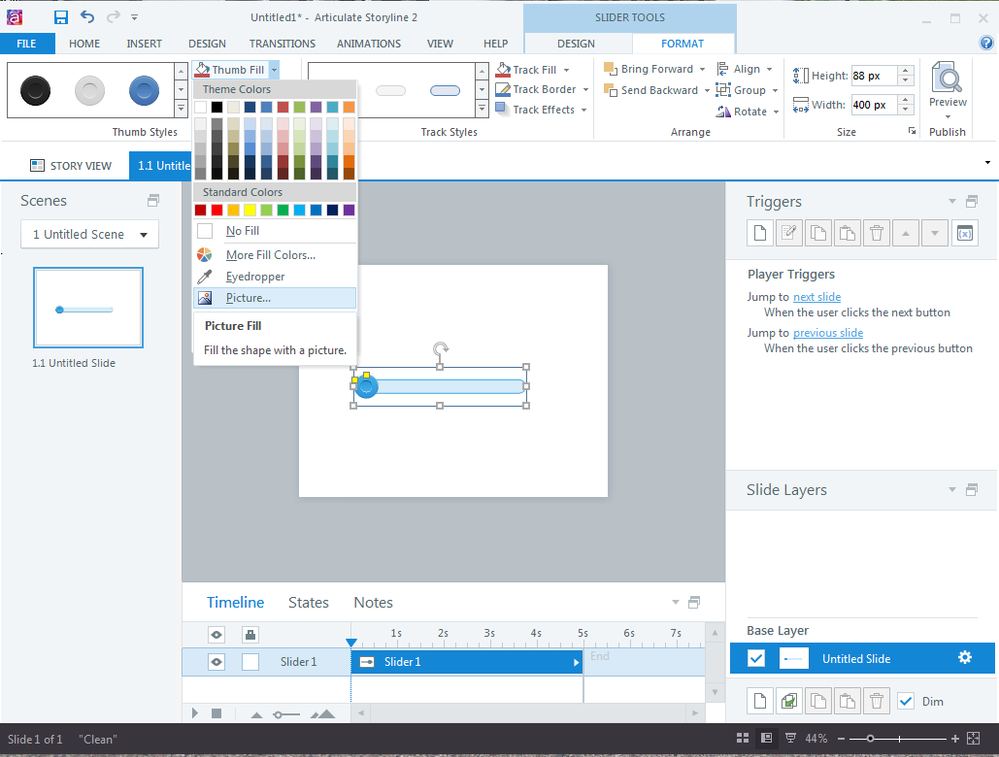This screenshot has height=757, width=999.
Task: Click the Undo arrow icon
Action: [87, 17]
